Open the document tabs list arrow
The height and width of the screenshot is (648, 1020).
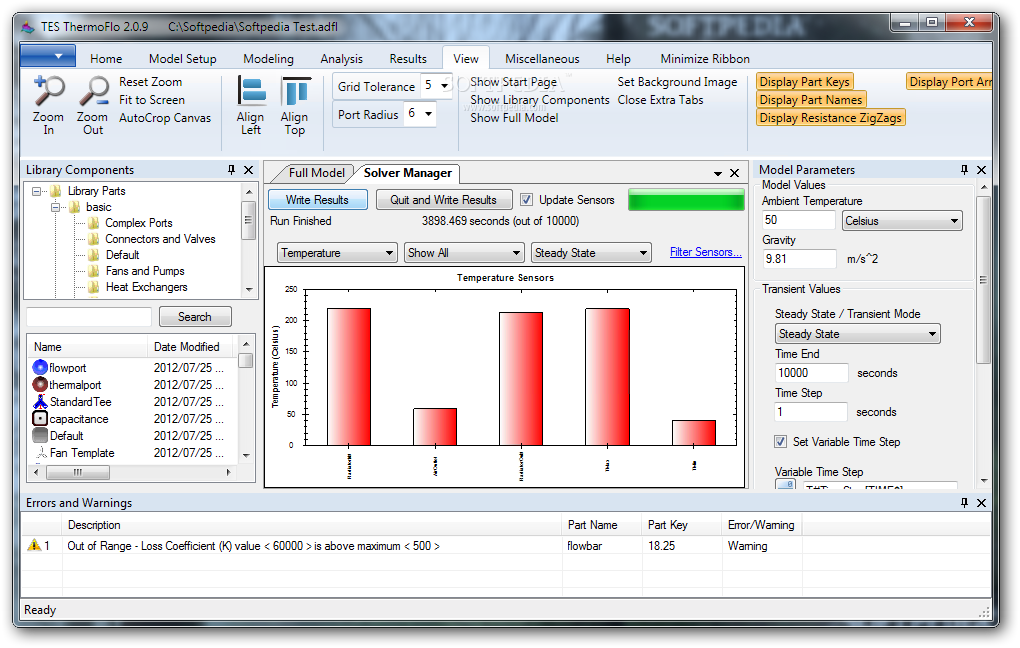coord(718,174)
